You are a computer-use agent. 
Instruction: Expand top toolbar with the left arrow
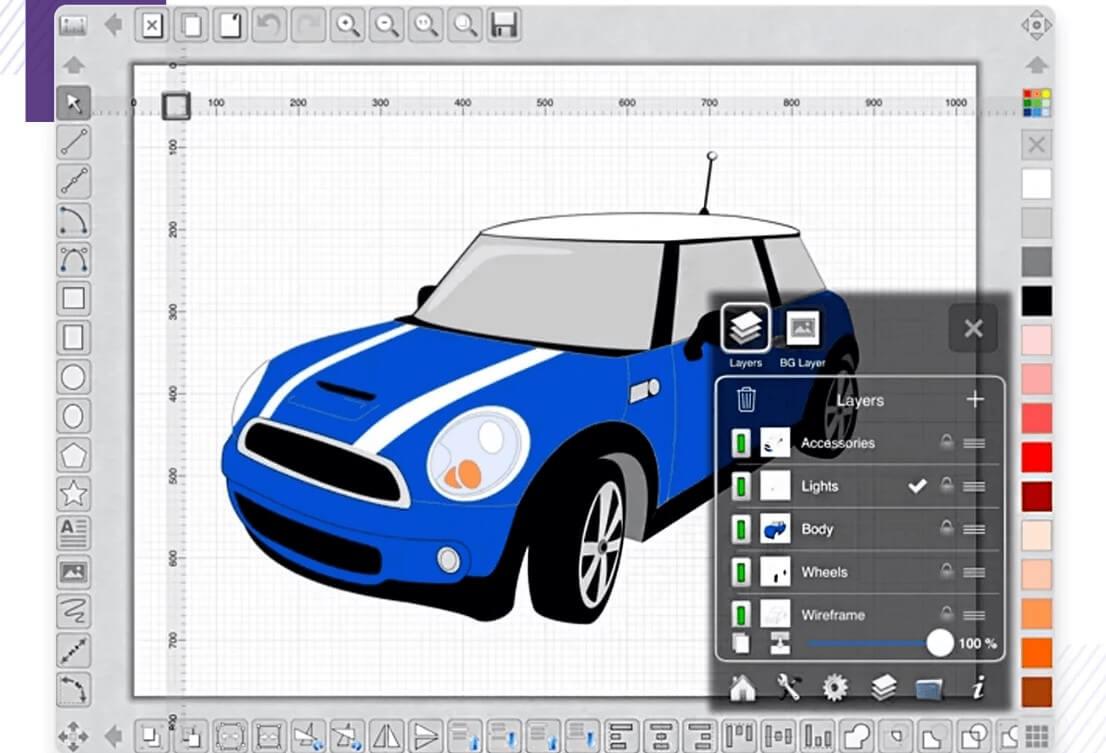click(113, 25)
